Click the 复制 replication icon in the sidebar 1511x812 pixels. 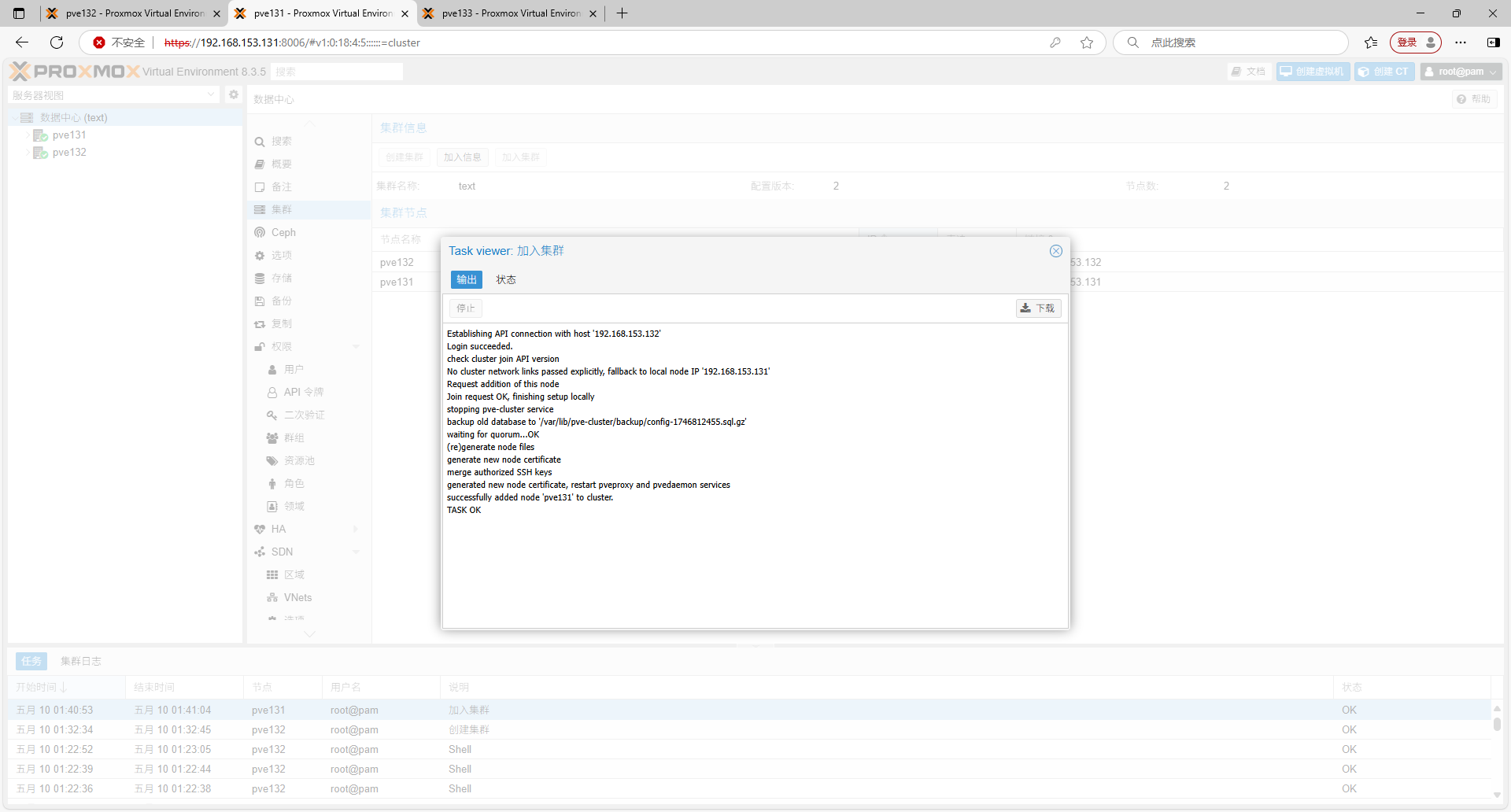(x=260, y=324)
